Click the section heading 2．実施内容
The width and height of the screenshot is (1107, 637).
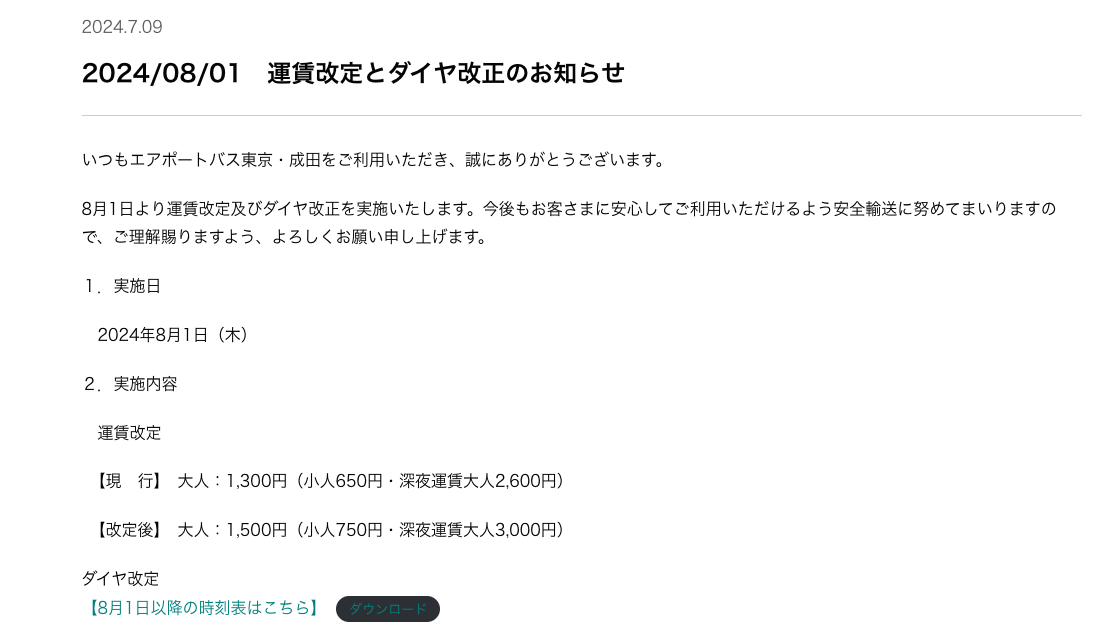click(x=130, y=384)
